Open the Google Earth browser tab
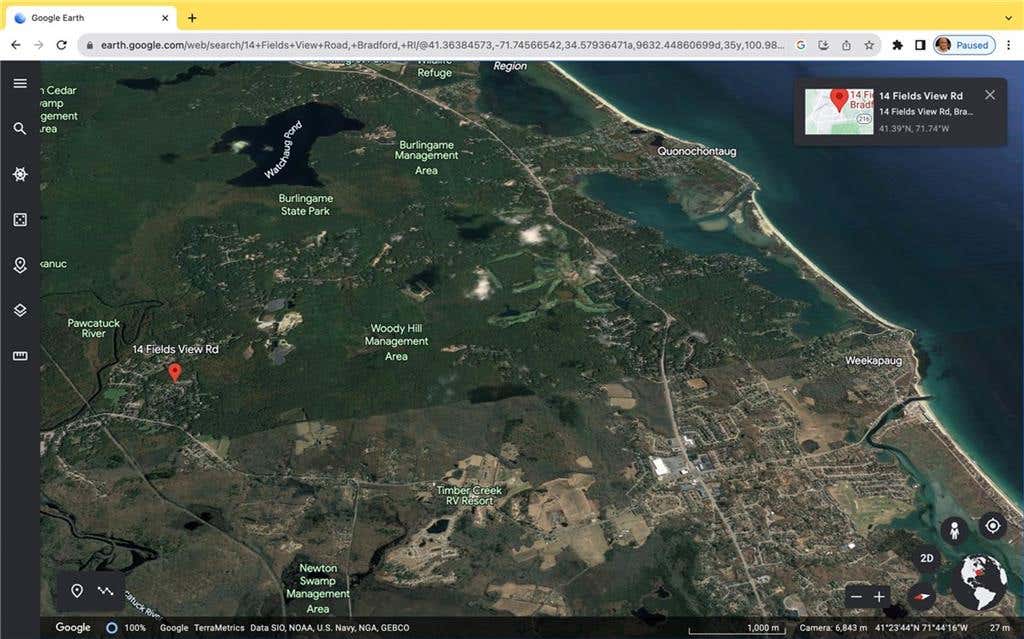Image resolution: width=1024 pixels, height=639 pixels. [91, 18]
